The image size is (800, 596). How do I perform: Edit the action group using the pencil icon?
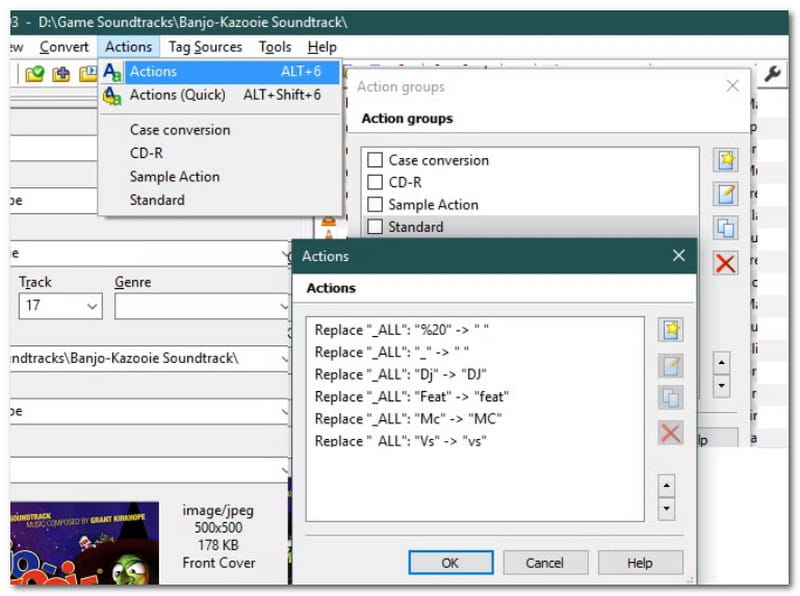tap(726, 194)
